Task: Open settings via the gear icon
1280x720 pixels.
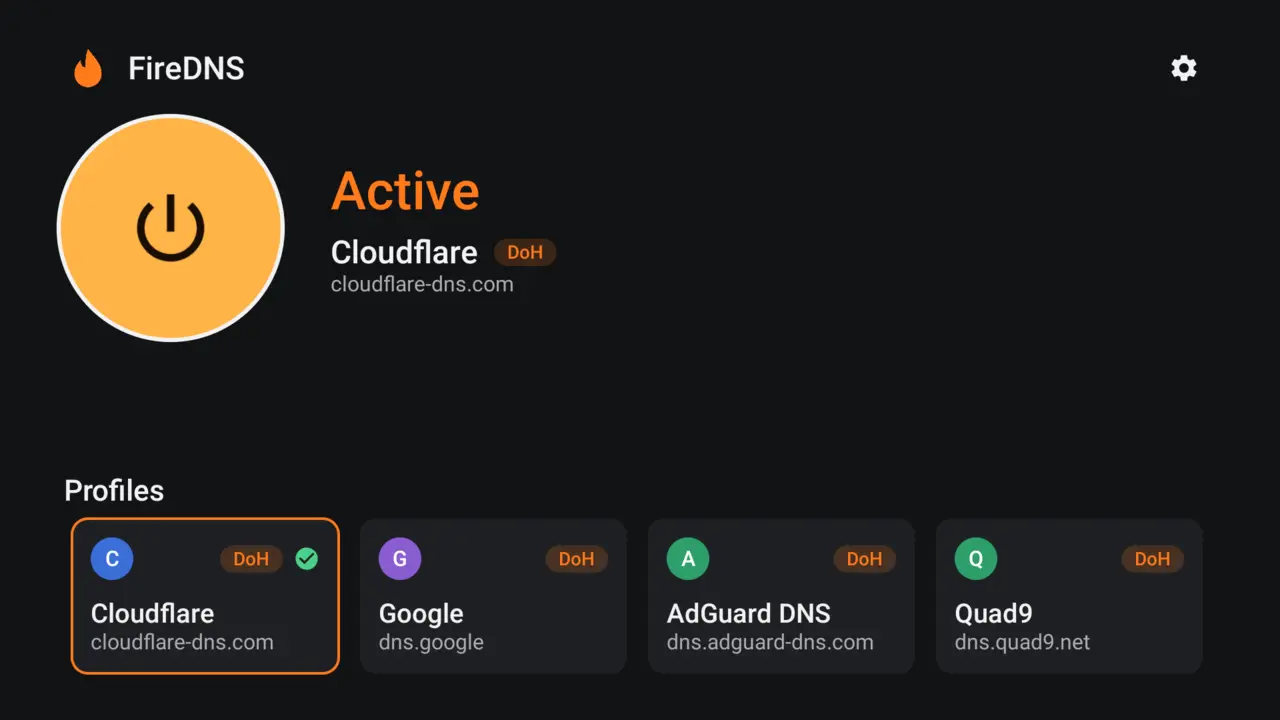Action: (x=1184, y=68)
